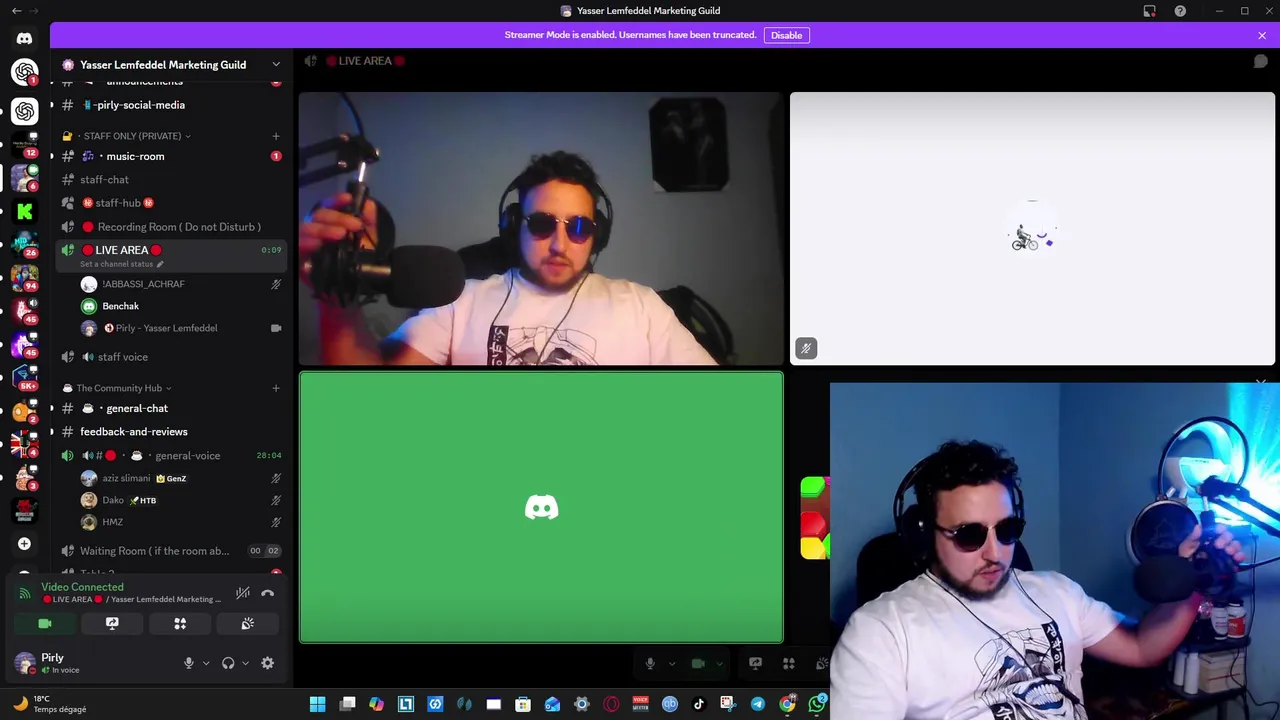Create channel in STAFF ONLY category

pyautogui.click(x=276, y=136)
